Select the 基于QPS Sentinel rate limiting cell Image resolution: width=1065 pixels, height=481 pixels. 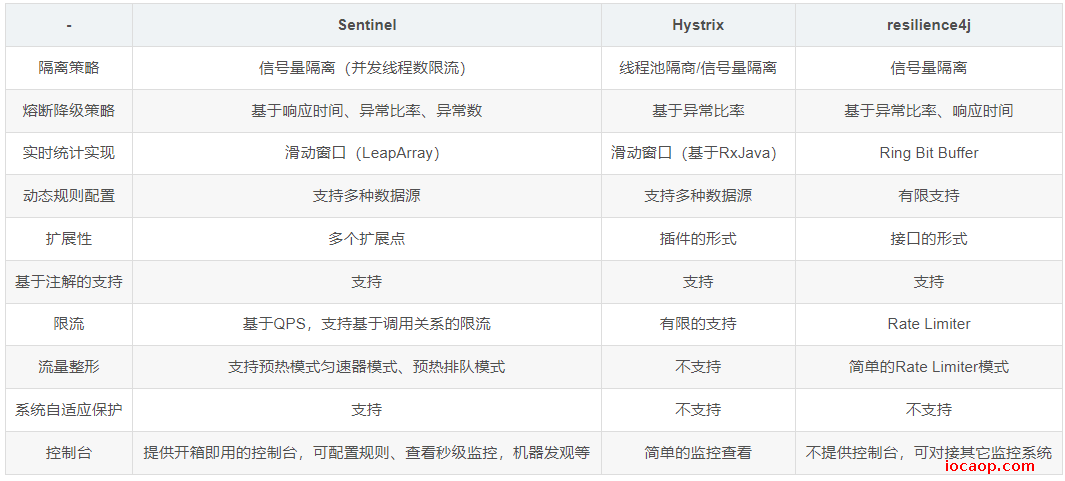[x=367, y=324]
